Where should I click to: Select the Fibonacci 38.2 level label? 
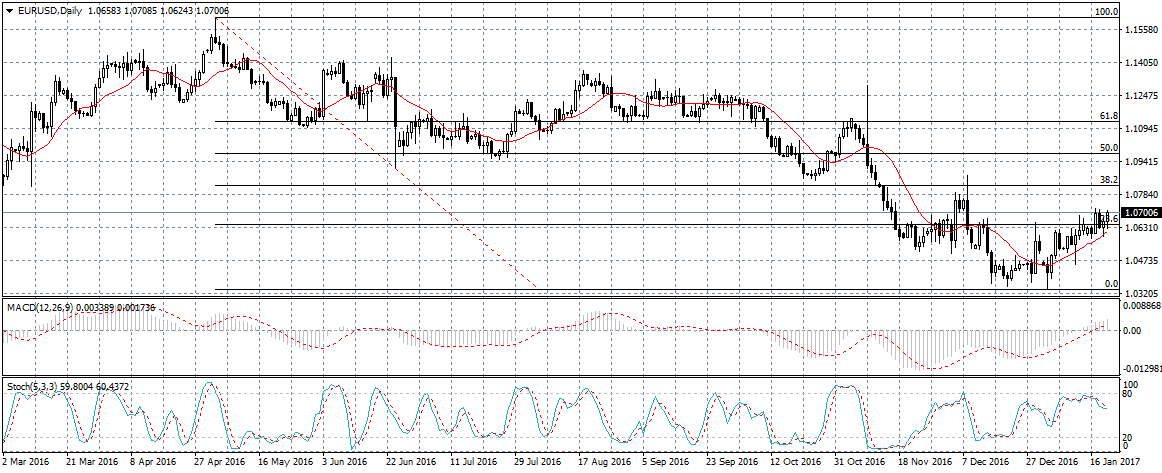(x=1107, y=180)
